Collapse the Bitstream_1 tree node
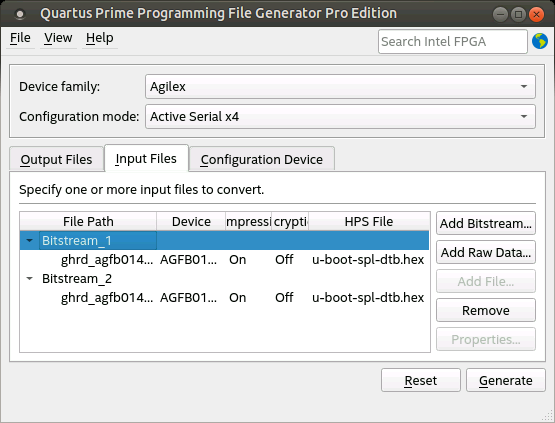 click(x=30, y=241)
